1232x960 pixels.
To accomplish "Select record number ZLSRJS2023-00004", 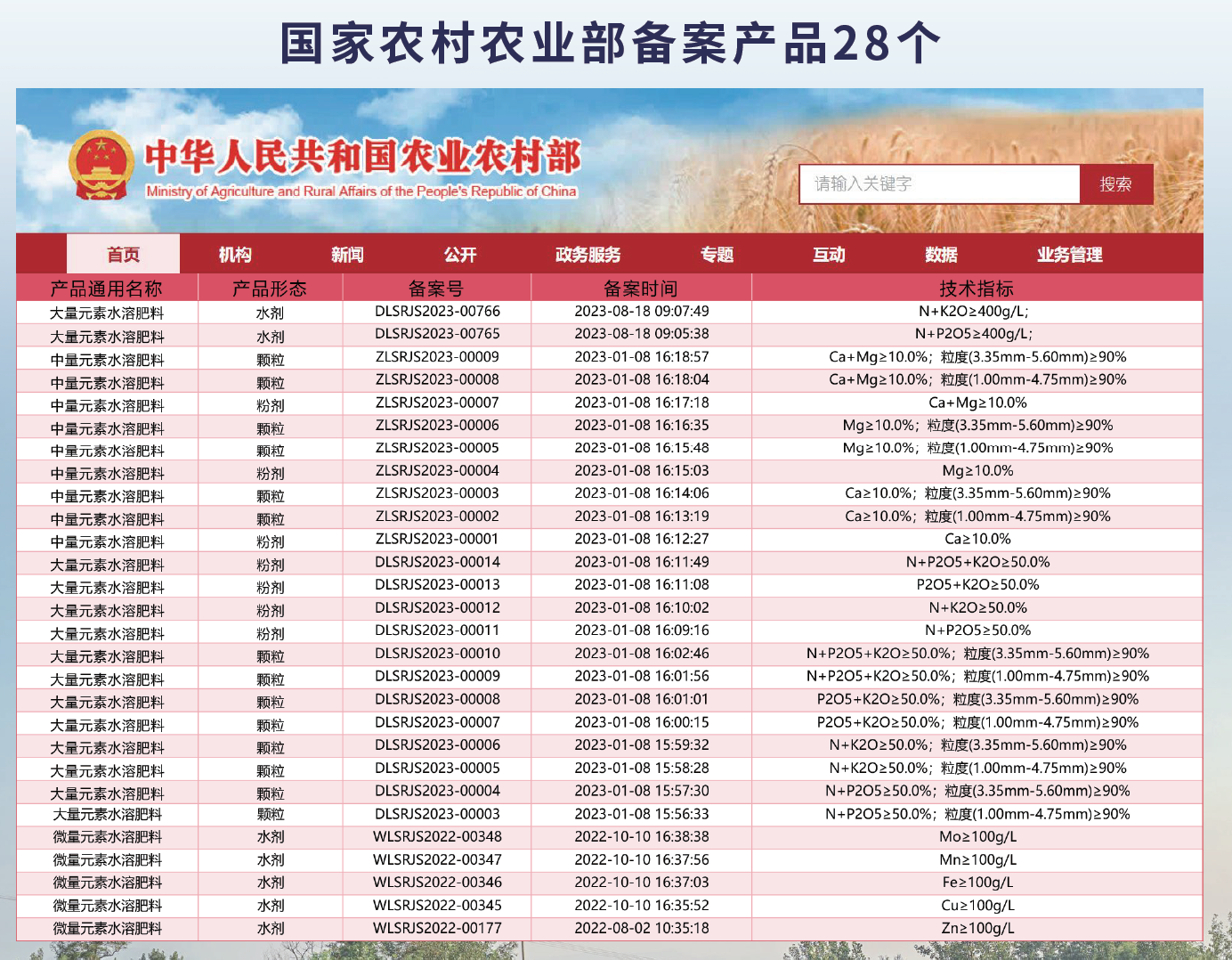I will click(x=437, y=470).
